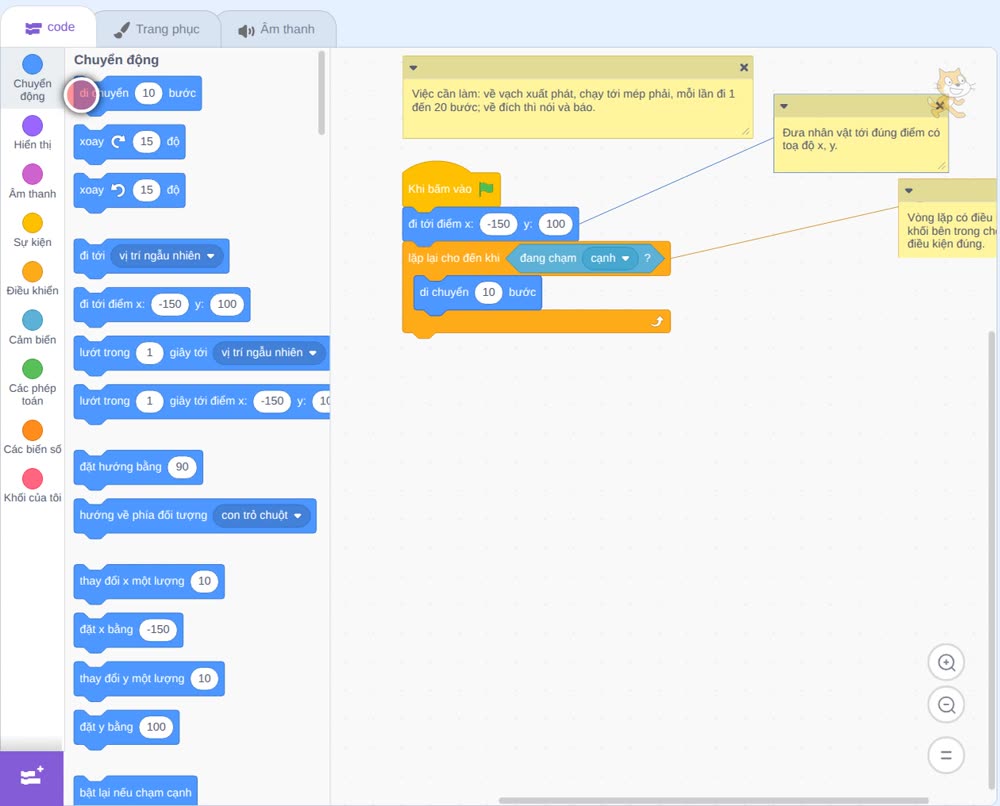Zoom in the workspace
Viewport: 1000px width, 806px height.
(x=946, y=663)
